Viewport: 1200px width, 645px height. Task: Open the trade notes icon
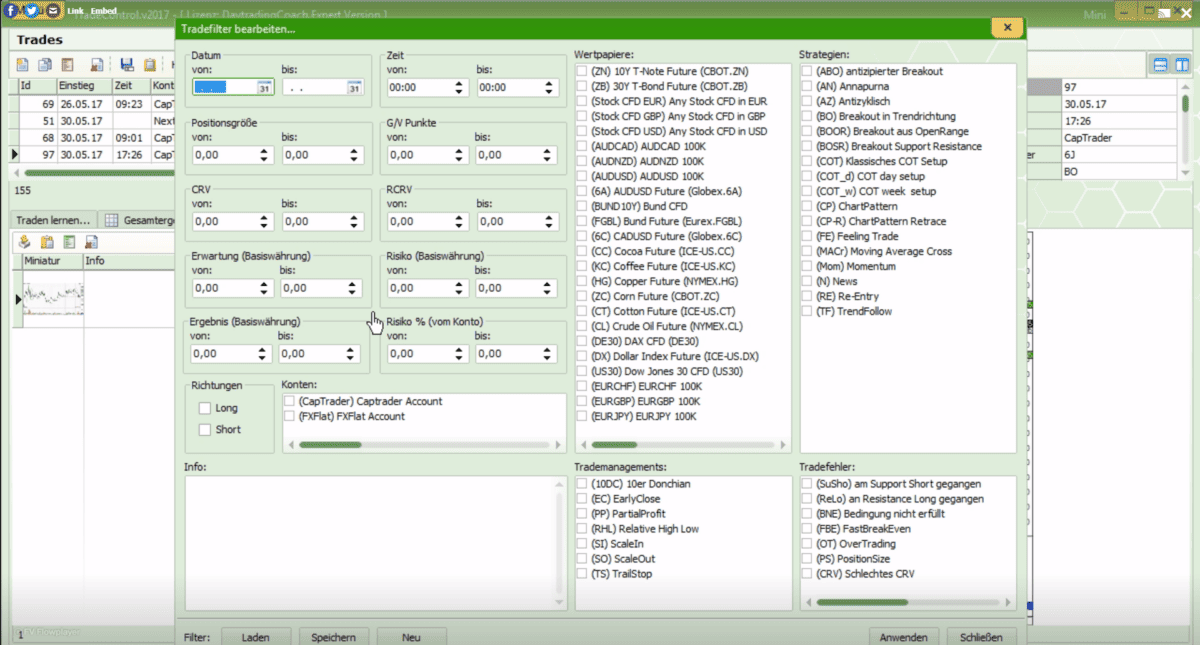click(67, 64)
